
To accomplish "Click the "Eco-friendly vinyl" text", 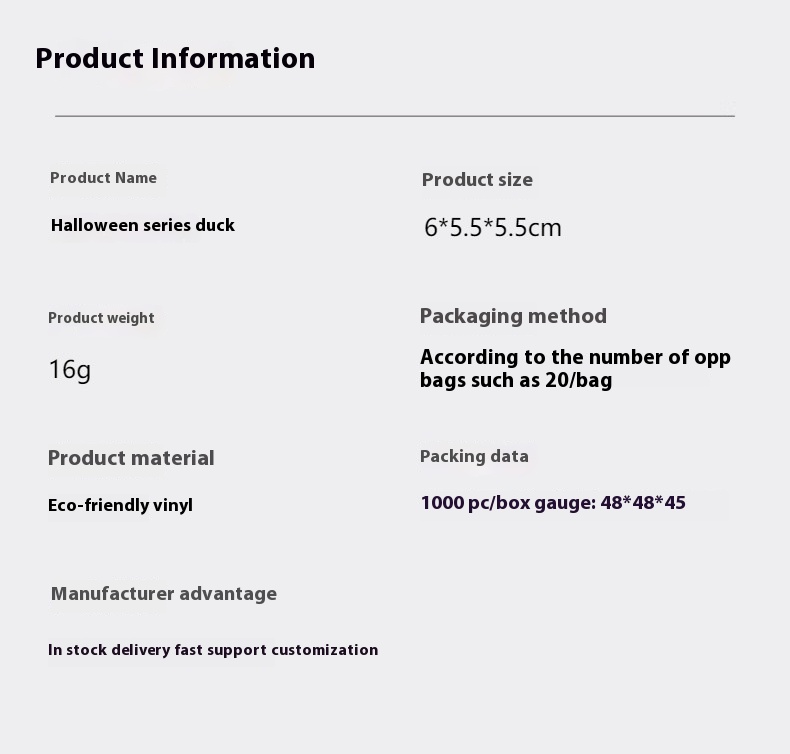I will tap(120, 505).
